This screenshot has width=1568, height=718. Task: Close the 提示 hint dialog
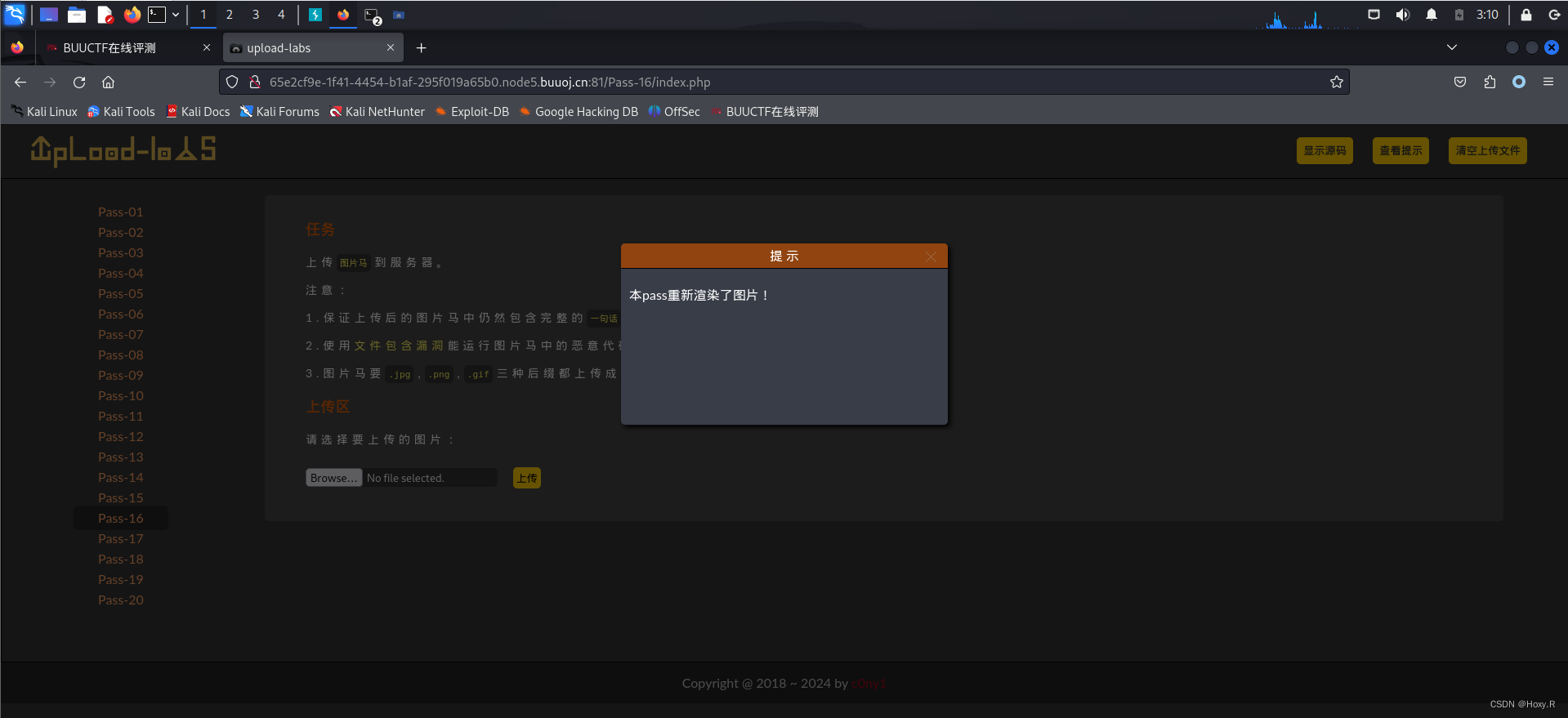pyautogui.click(x=931, y=256)
